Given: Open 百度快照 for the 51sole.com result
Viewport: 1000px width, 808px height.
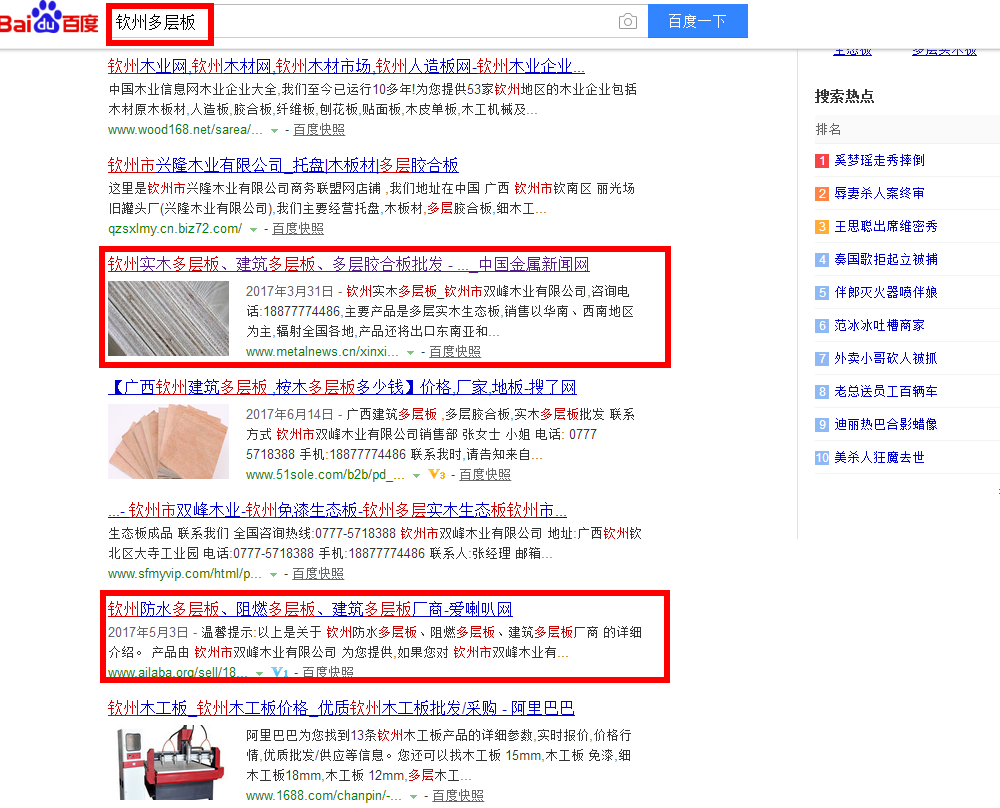Looking at the screenshot, I should pyautogui.click(x=485, y=474).
